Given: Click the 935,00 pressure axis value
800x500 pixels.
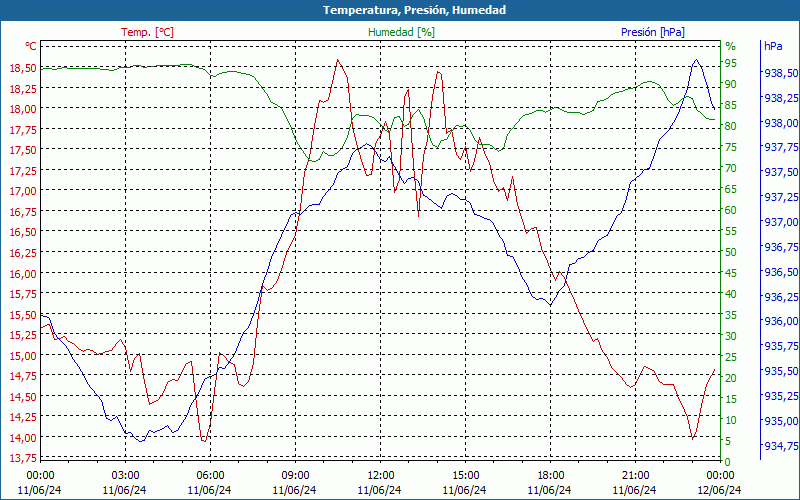Looking at the screenshot, I should click(x=781, y=421).
